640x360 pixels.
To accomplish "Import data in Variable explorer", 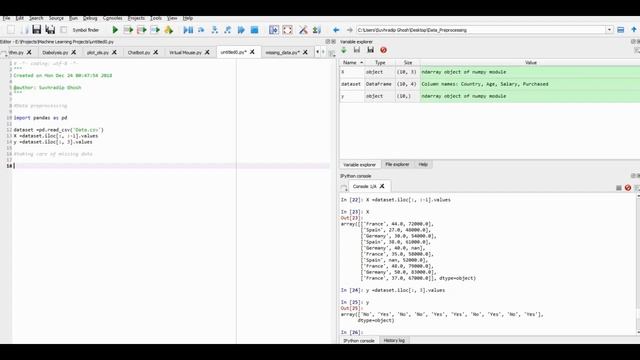I will click(344, 50).
